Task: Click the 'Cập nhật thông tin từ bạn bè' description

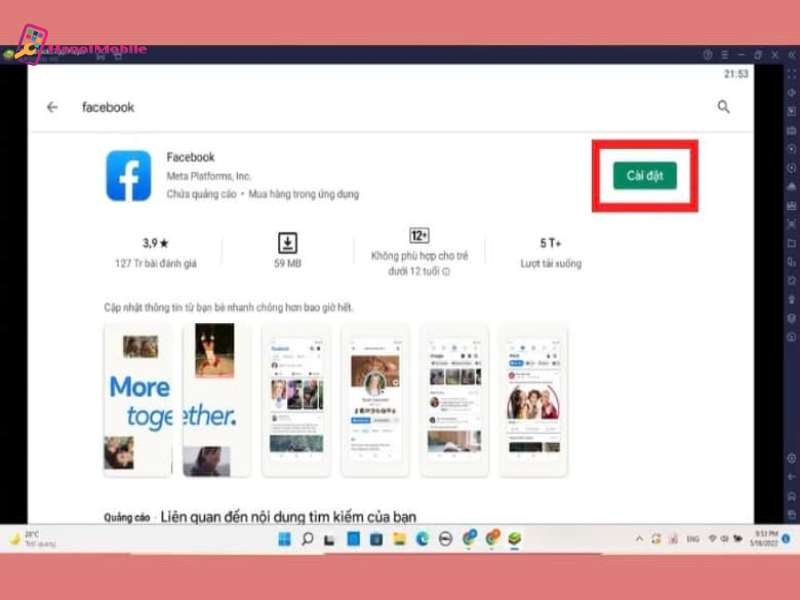Action: tap(228, 308)
